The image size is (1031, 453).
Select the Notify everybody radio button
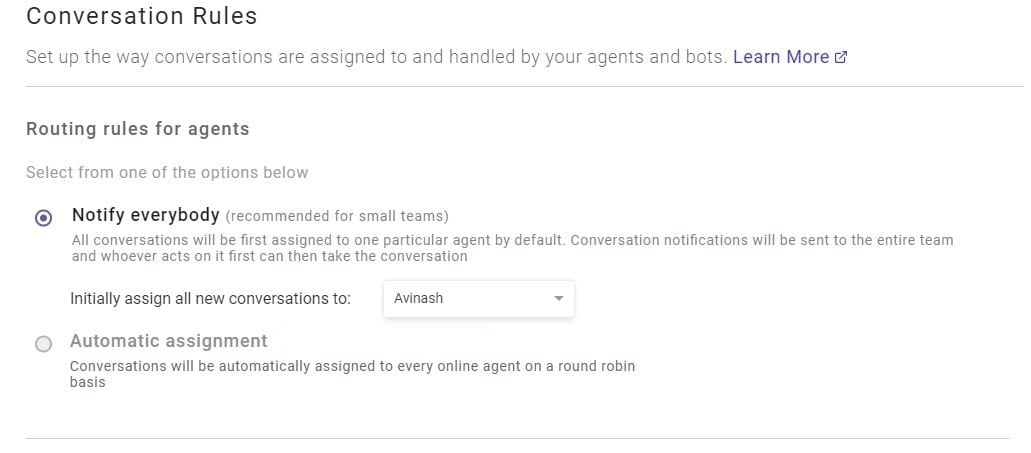coord(43,218)
